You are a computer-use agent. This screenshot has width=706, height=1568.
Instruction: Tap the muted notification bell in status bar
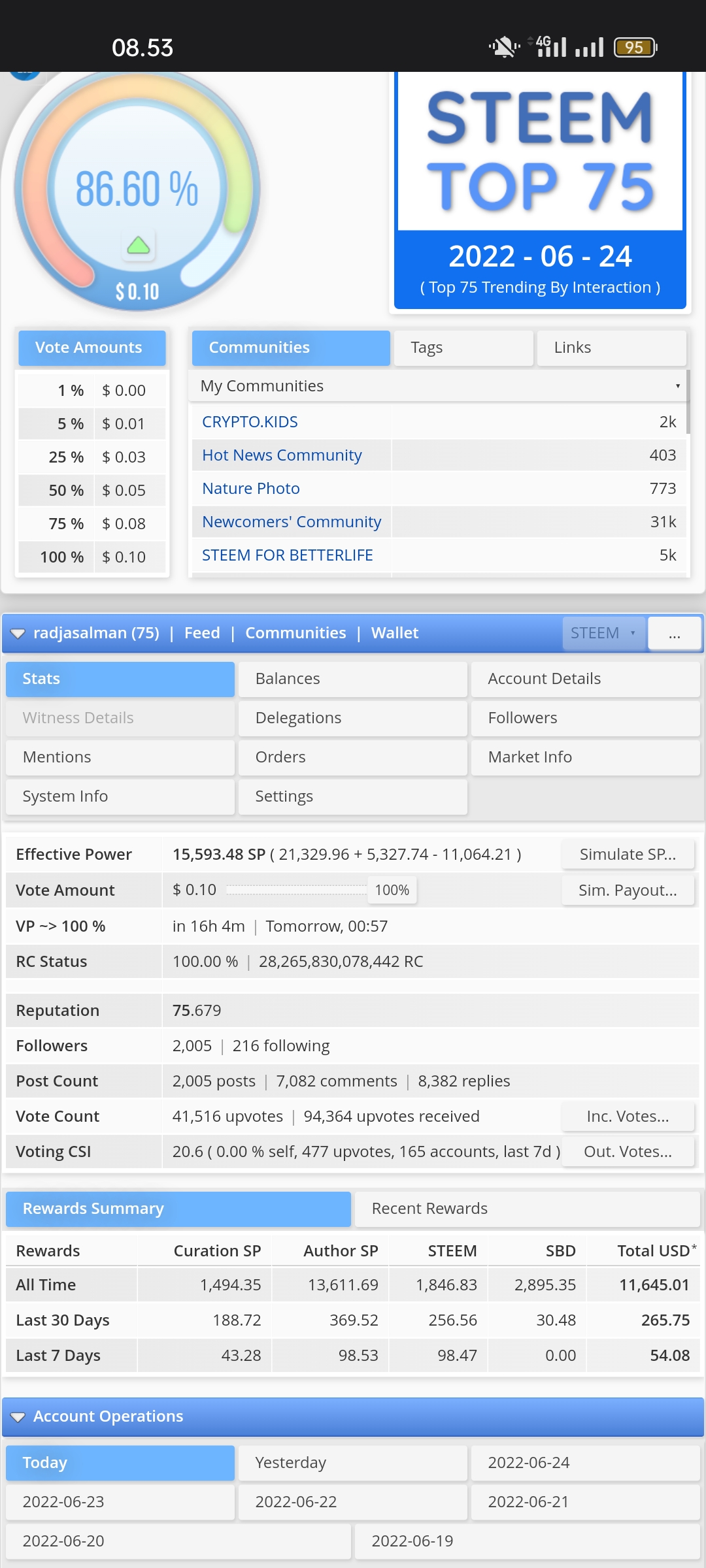tap(503, 47)
